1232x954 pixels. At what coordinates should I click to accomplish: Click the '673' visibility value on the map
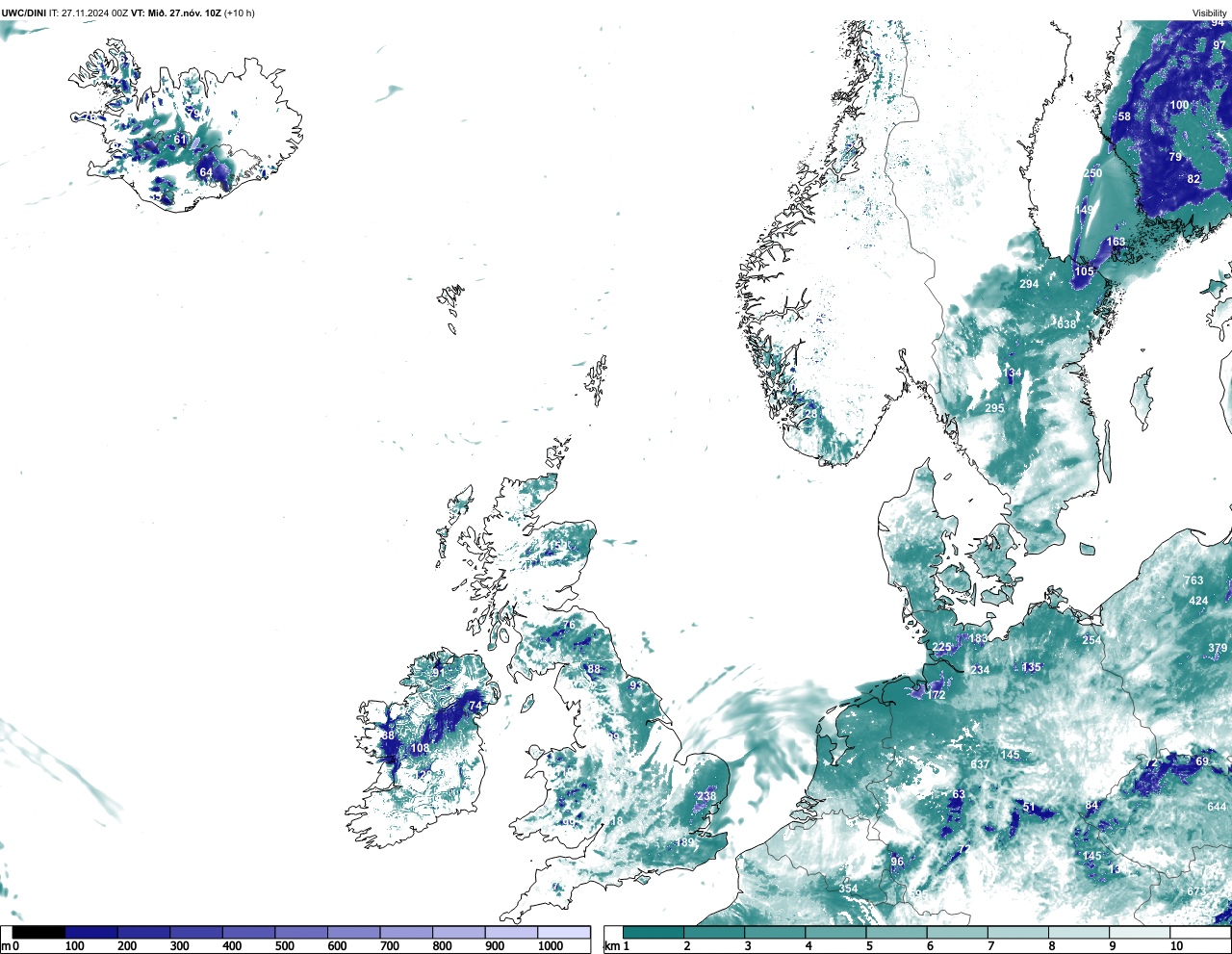[x=1195, y=891]
